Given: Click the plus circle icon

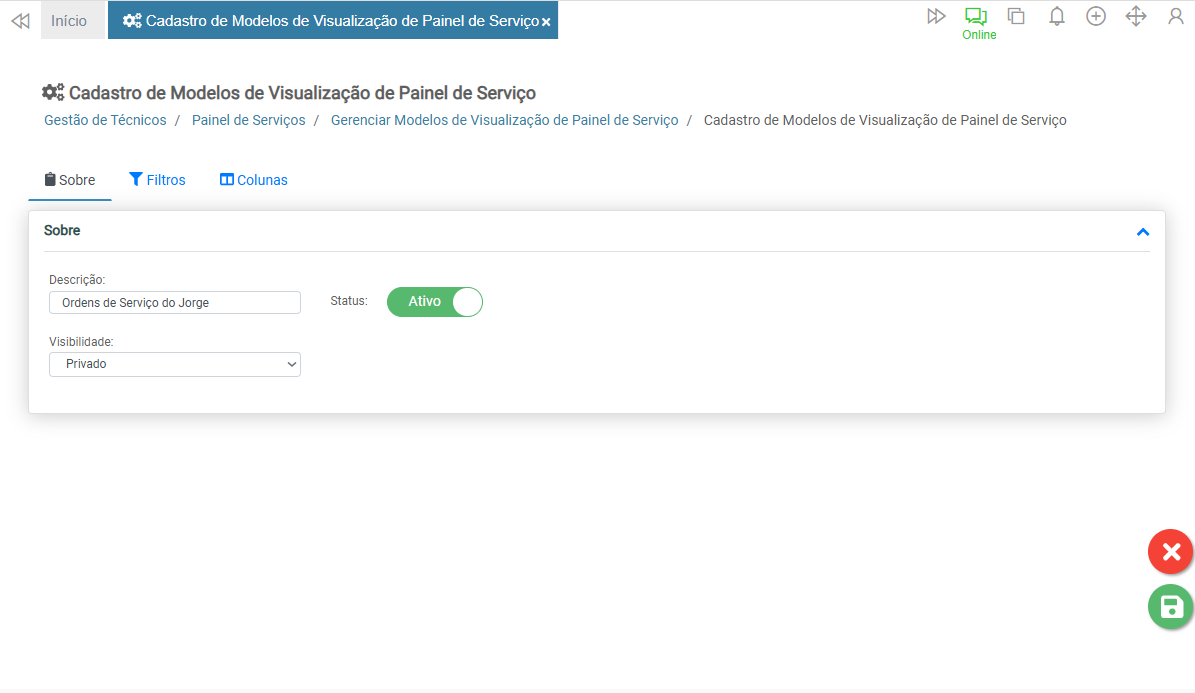Looking at the screenshot, I should point(1096,16).
